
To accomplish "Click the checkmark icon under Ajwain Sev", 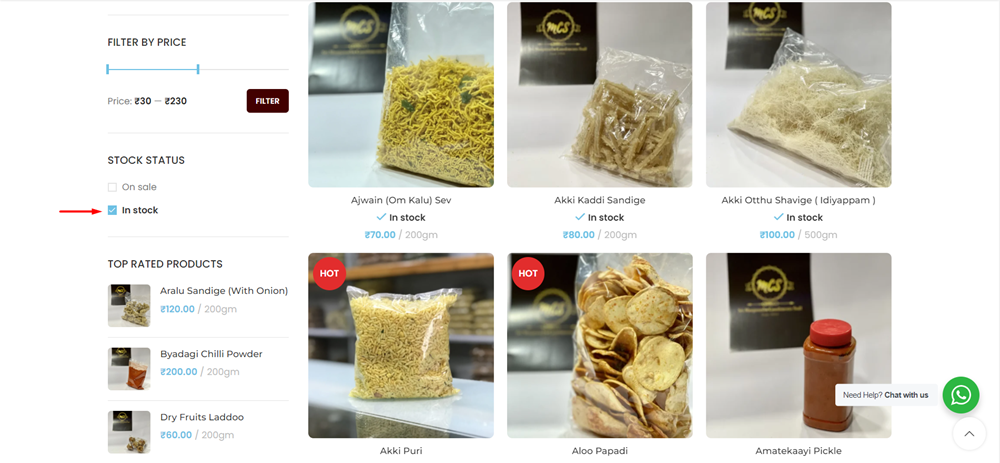I will click(x=381, y=217).
